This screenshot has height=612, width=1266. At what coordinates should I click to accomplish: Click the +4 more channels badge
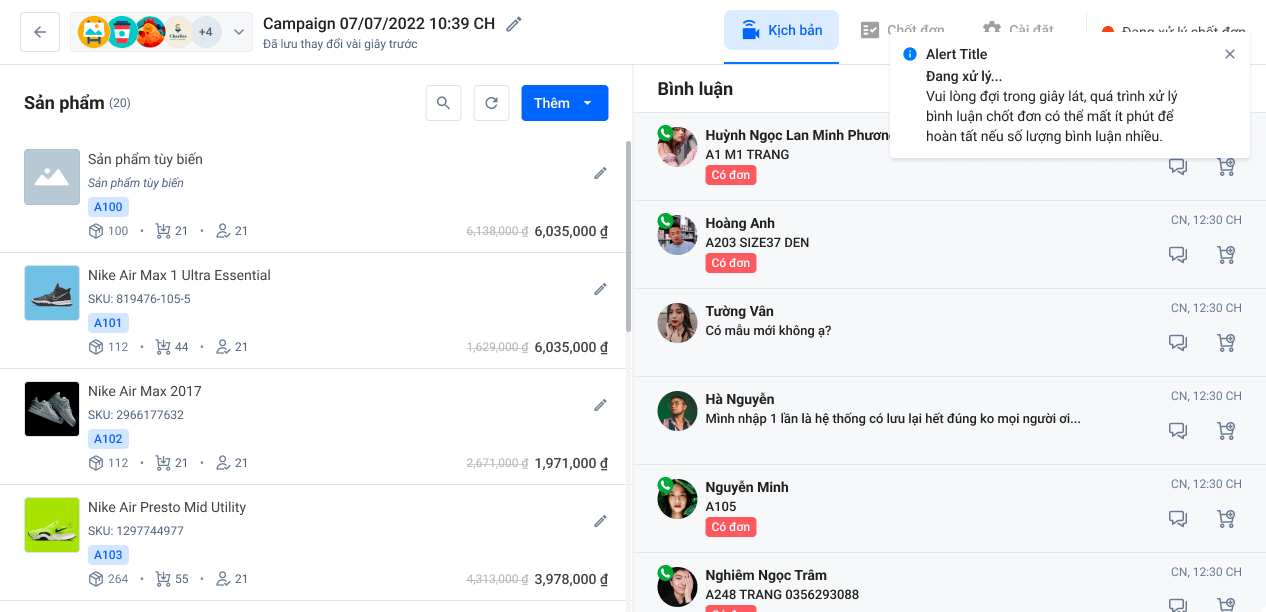(205, 32)
